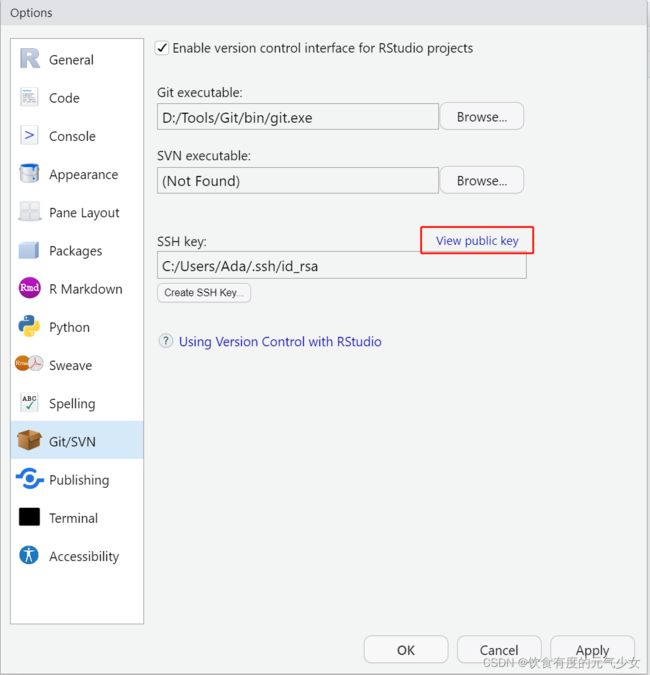Click Cancel button
This screenshot has height=675, width=650.
pyautogui.click(x=499, y=650)
